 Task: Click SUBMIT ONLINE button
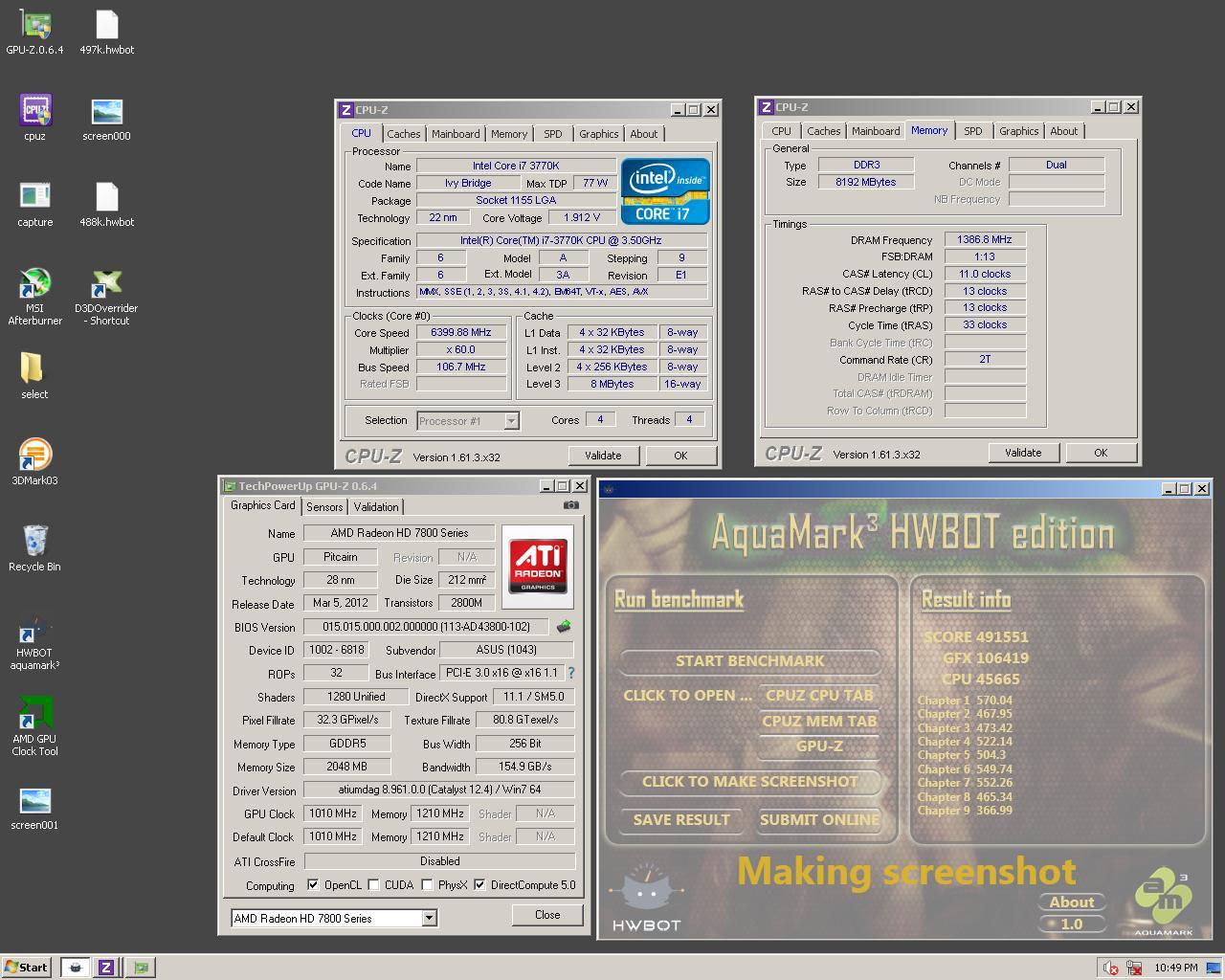(819, 820)
